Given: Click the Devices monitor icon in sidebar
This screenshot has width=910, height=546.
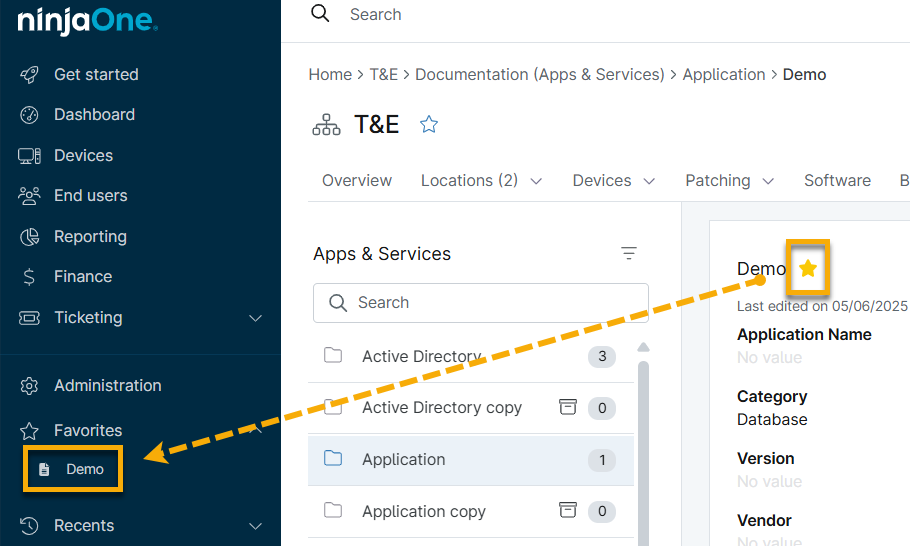Looking at the screenshot, I should point(30,156).
